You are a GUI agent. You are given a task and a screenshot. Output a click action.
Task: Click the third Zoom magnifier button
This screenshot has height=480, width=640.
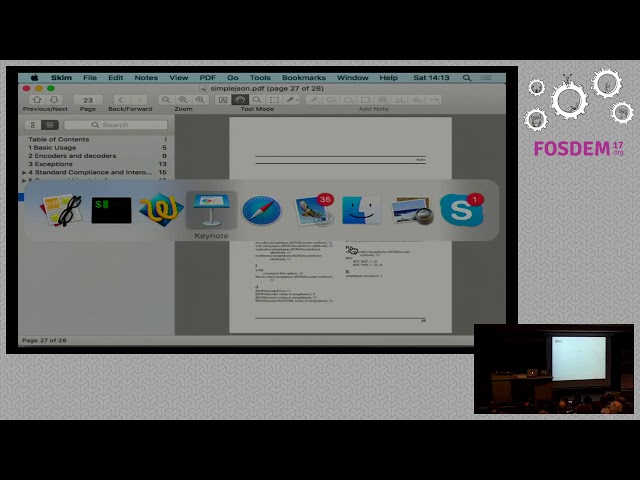coord(200,100)
